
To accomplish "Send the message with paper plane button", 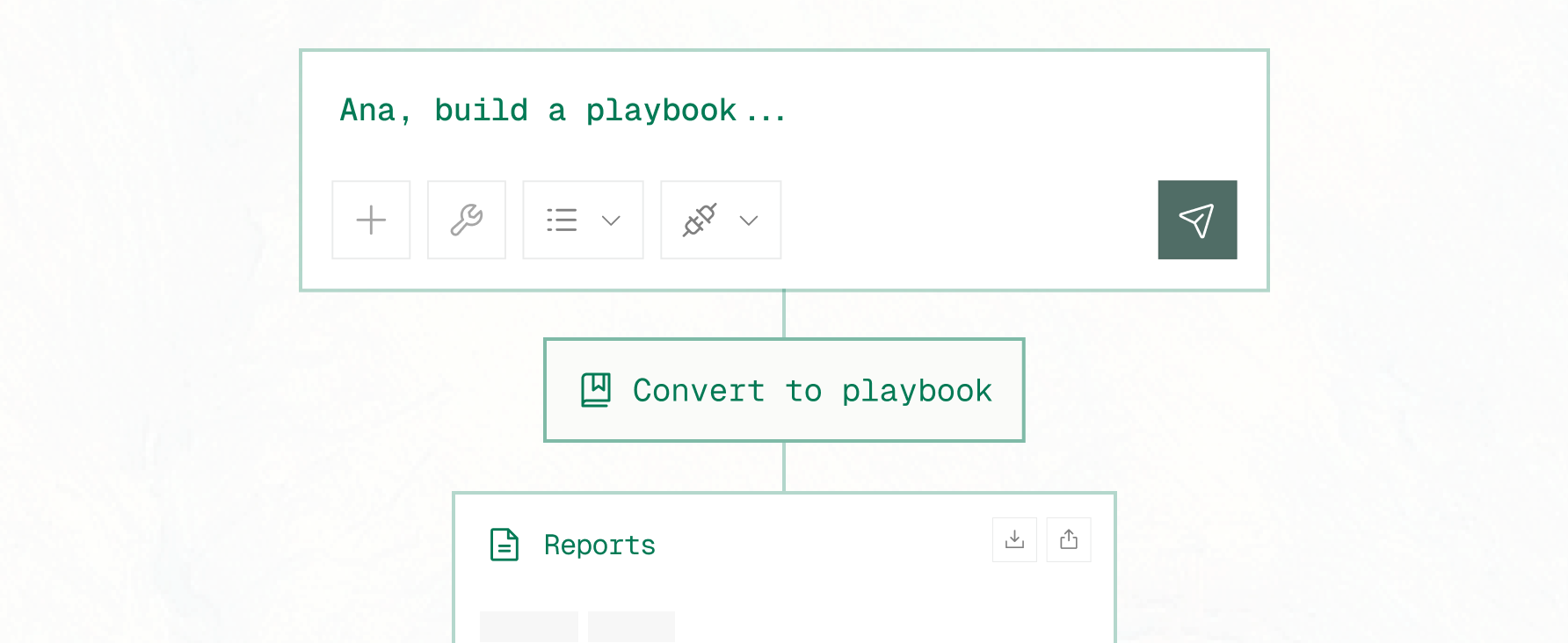I will [1197, 220].
